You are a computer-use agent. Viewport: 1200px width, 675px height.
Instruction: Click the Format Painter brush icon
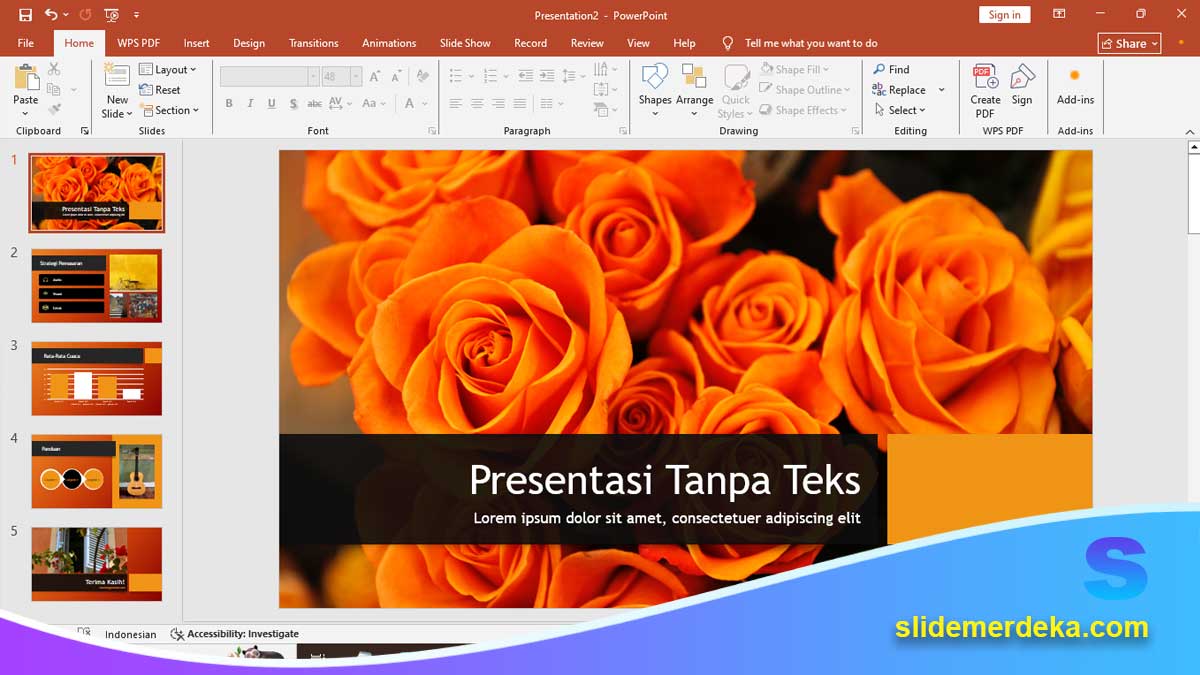pos(54,109)
